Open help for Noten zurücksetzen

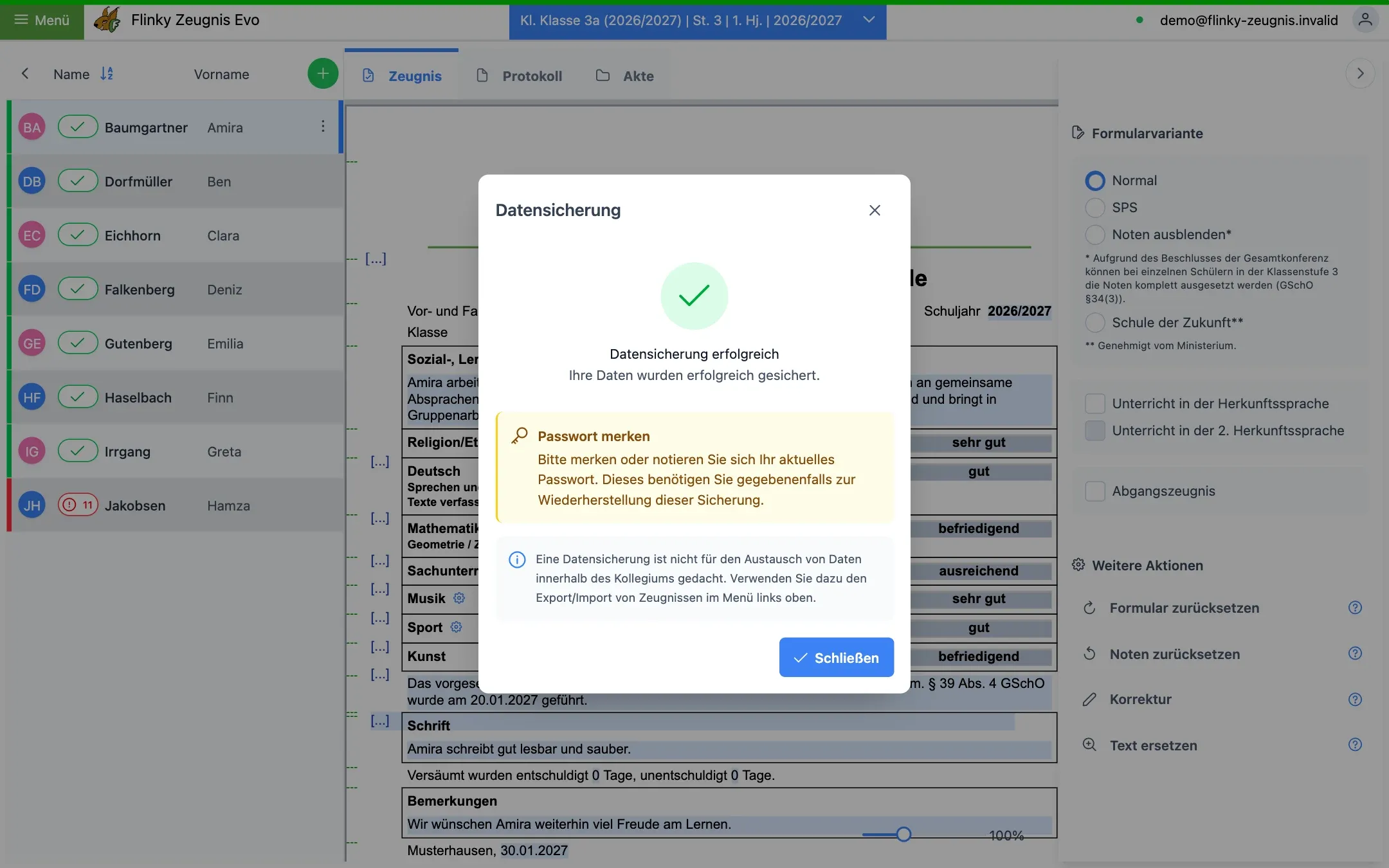coord(1354,653)
